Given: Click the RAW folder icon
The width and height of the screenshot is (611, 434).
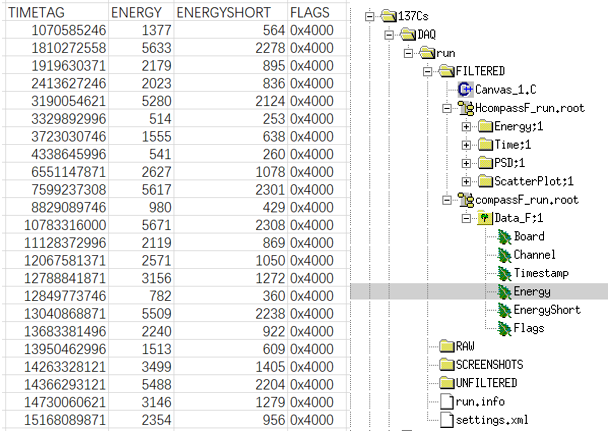Looking at the screenshot, I should (447, 346).
